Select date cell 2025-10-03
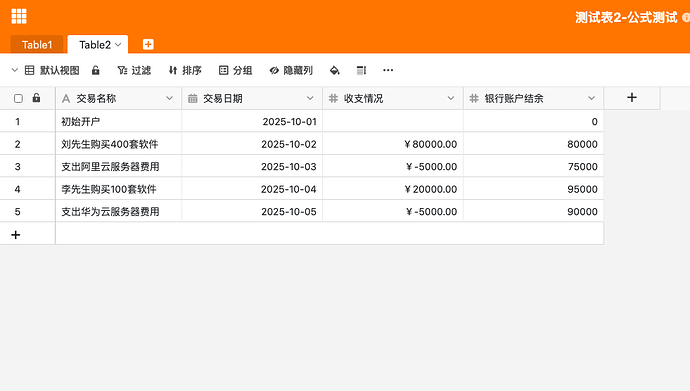The height and width of the screenshot is (391, 690). coord(252,166)
